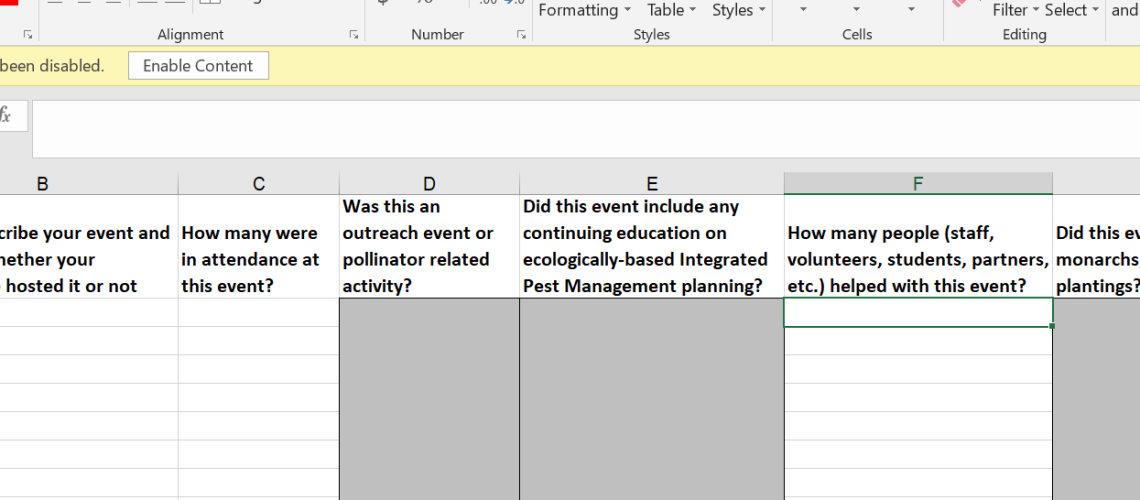Select column C header
This screenshot has width=1140, height=500.
(x=259, y=184)
